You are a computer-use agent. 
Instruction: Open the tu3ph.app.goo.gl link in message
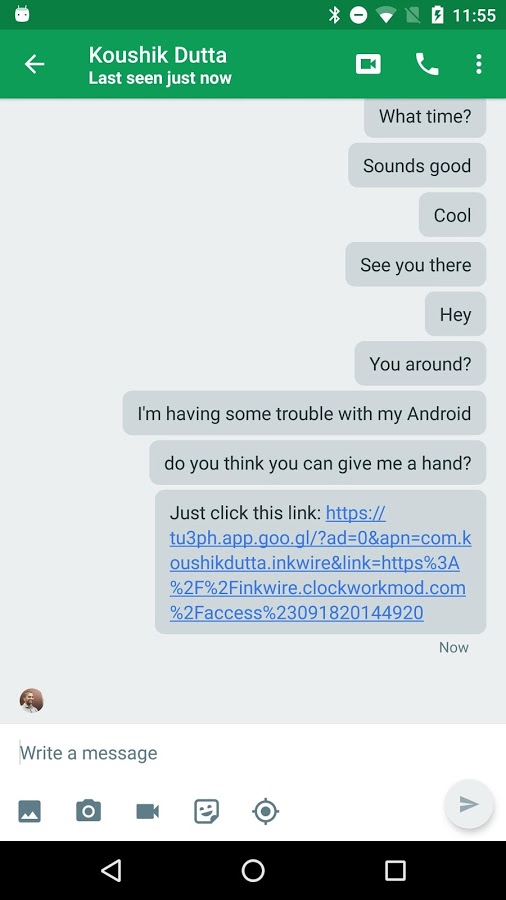pos(320,562)
